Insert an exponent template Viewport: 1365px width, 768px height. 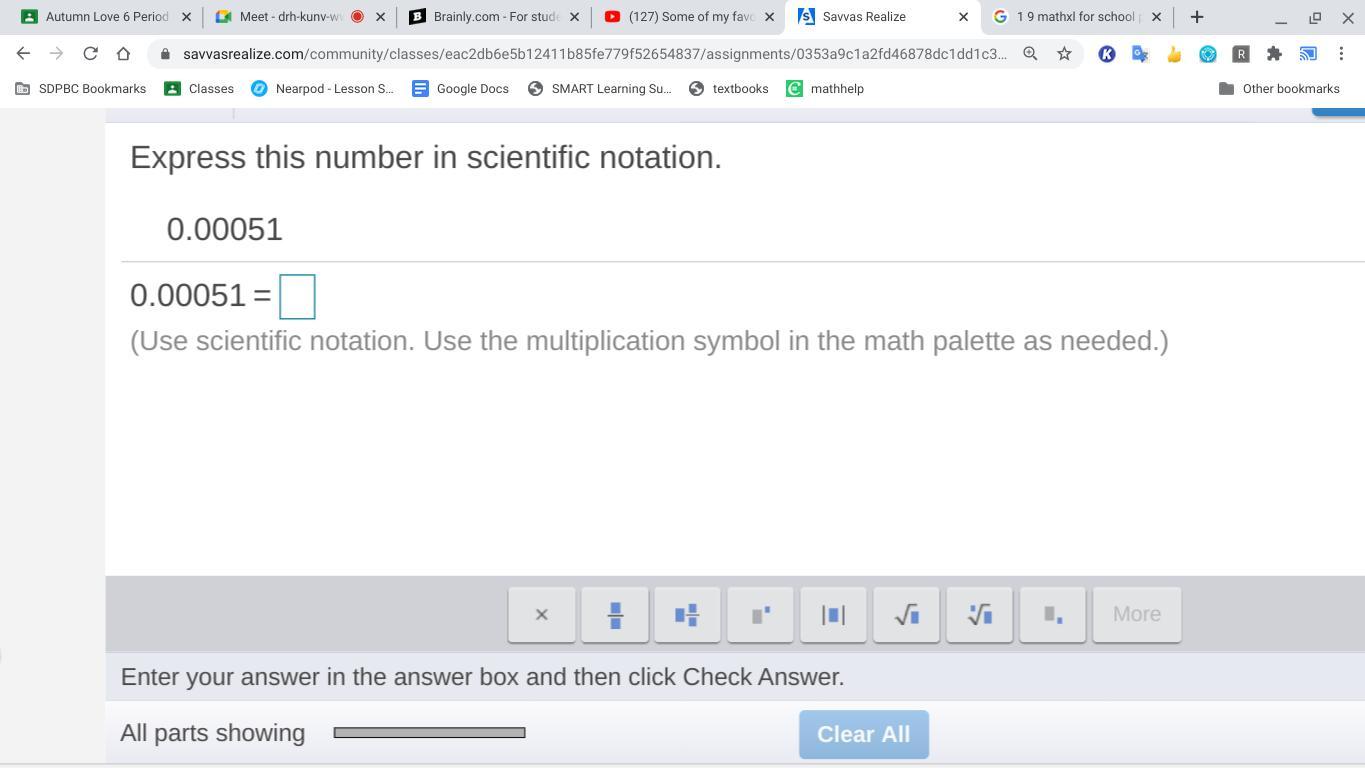click(760, 614)
